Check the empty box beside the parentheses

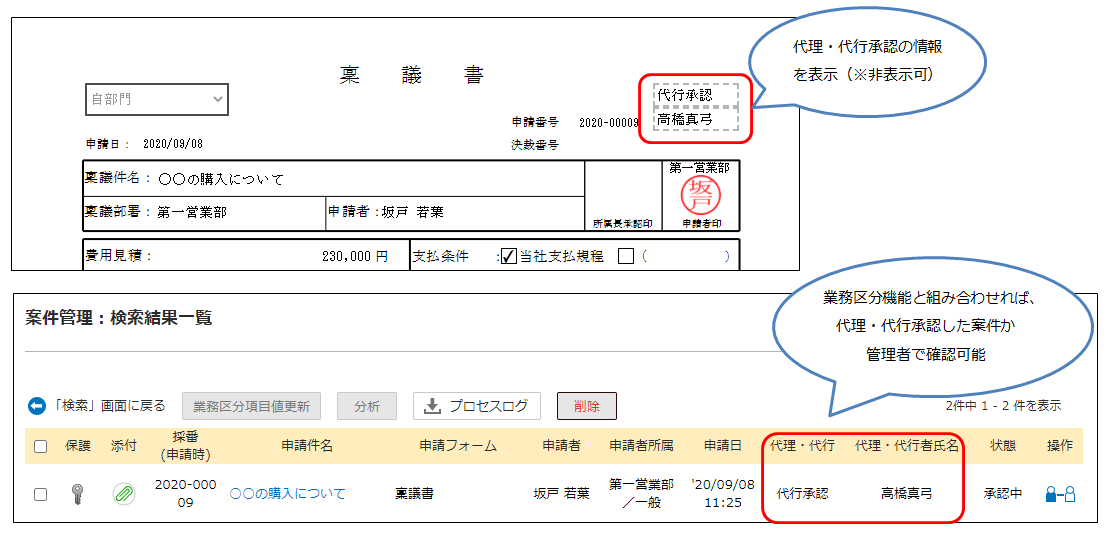(x=627, y=256)
